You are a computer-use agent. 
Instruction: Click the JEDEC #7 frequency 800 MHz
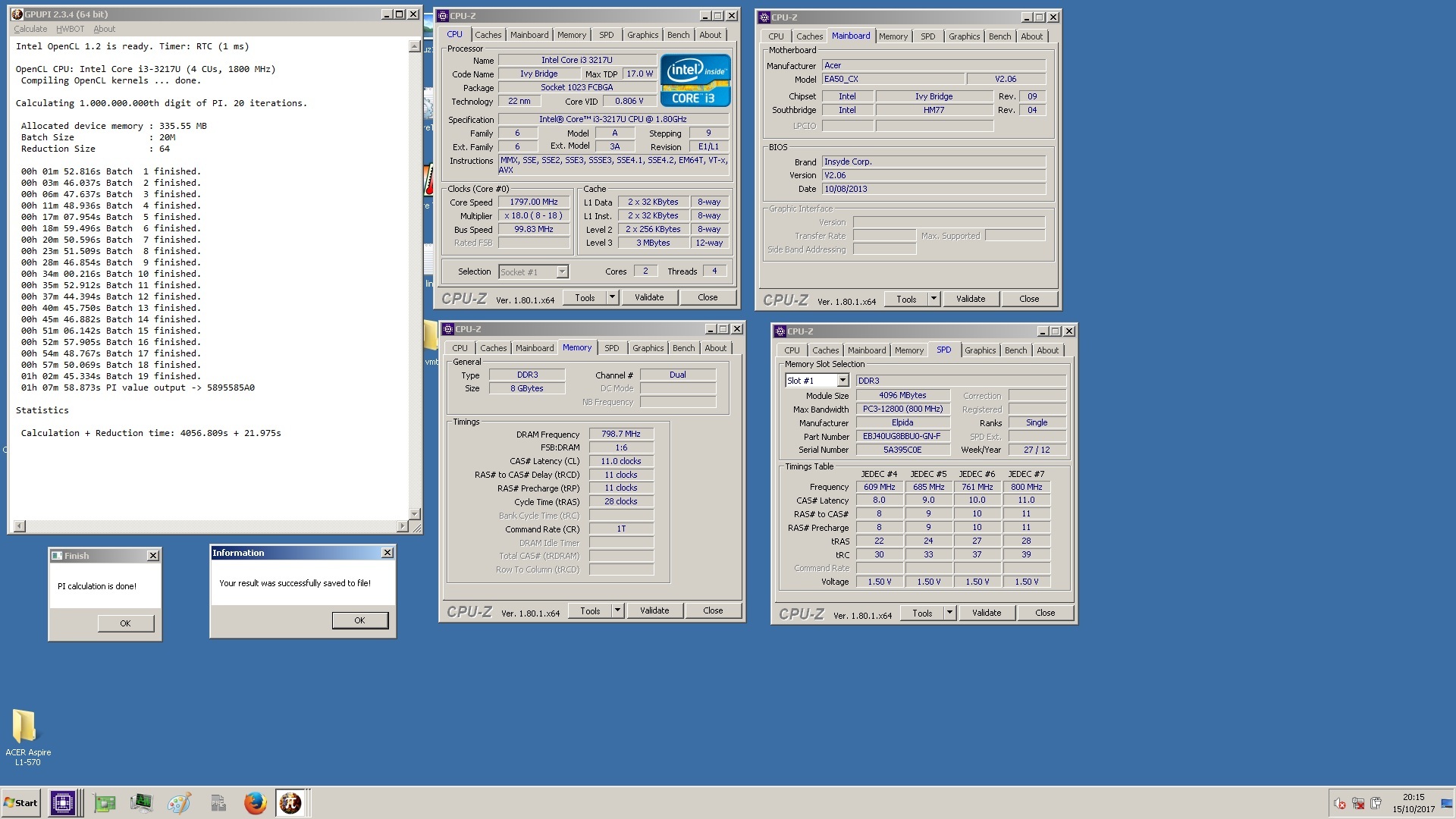coord(1026,488)
